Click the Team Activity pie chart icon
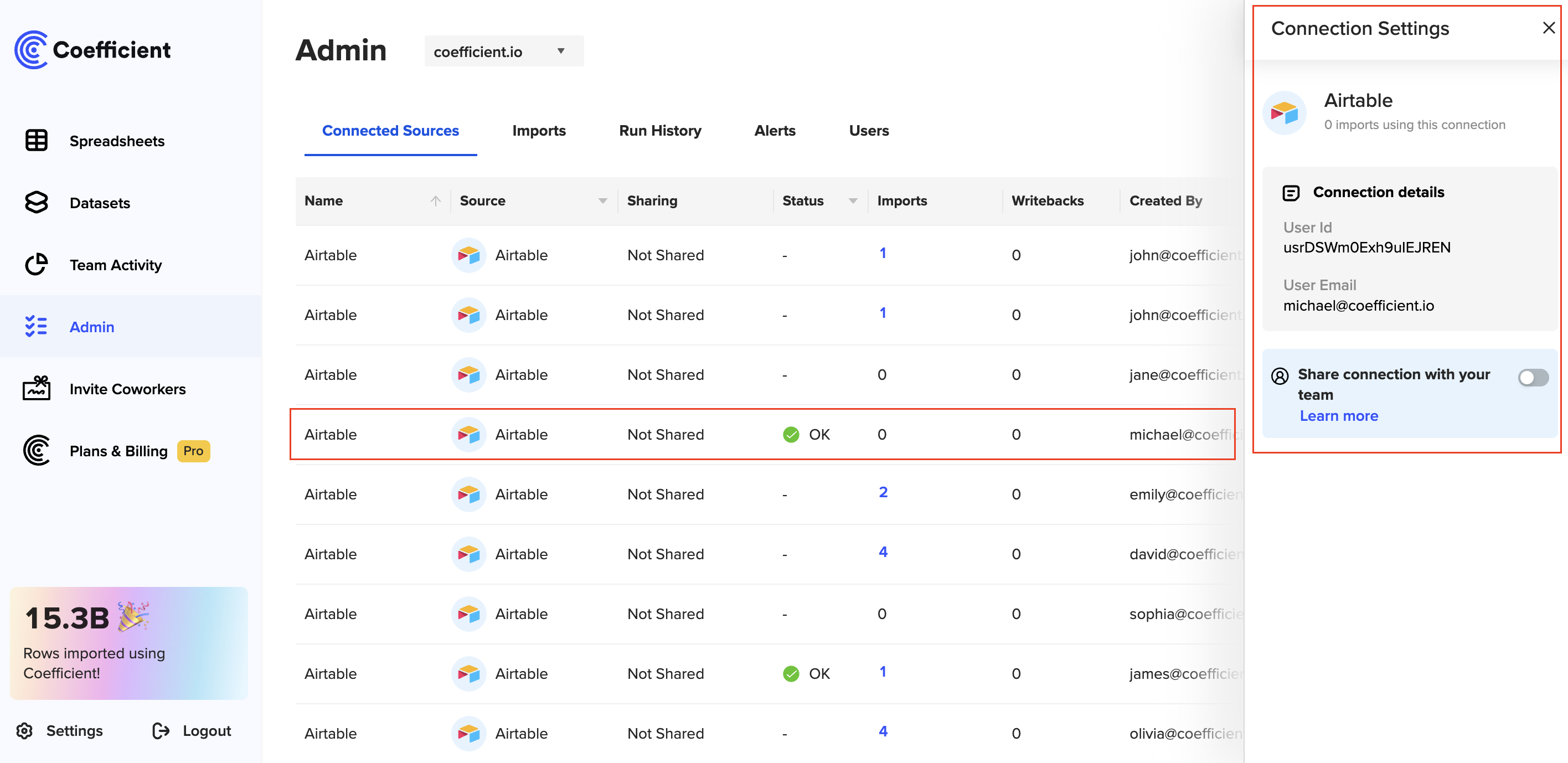 (37, 264)
